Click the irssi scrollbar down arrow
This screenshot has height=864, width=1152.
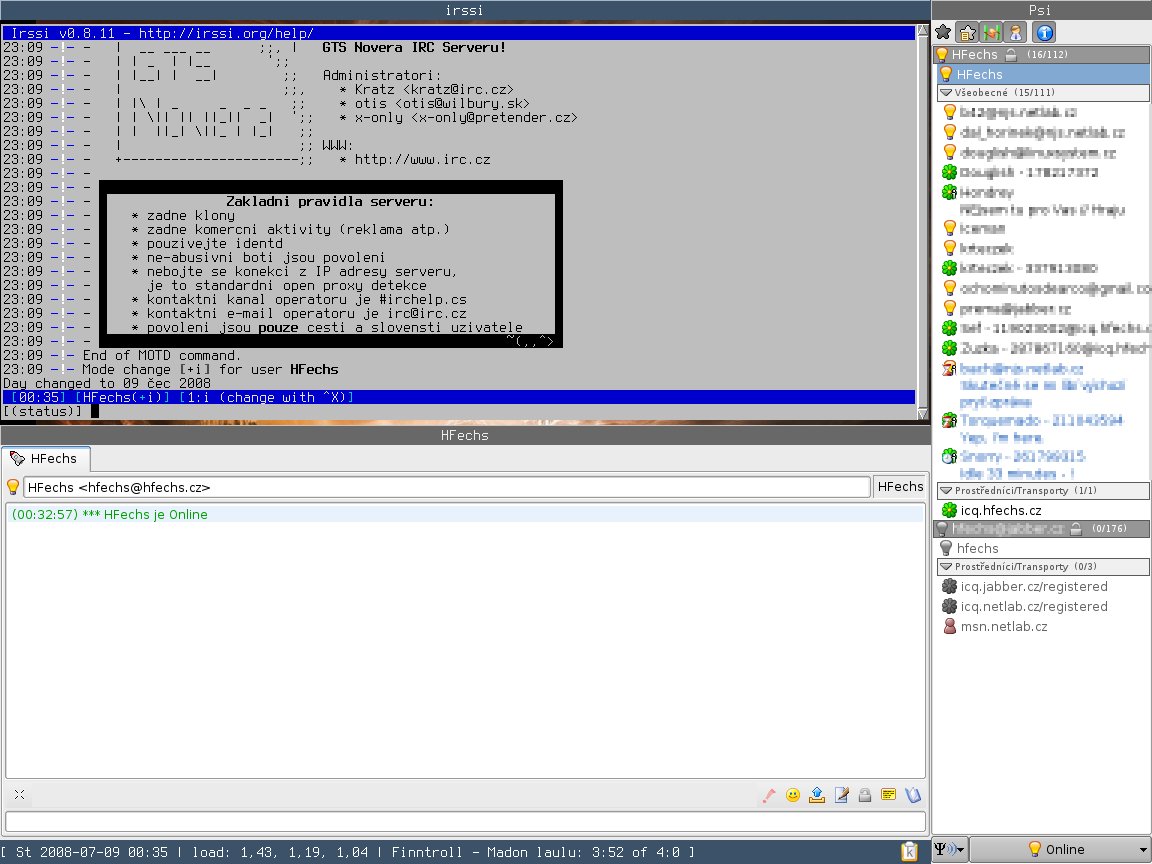point(923,413)
